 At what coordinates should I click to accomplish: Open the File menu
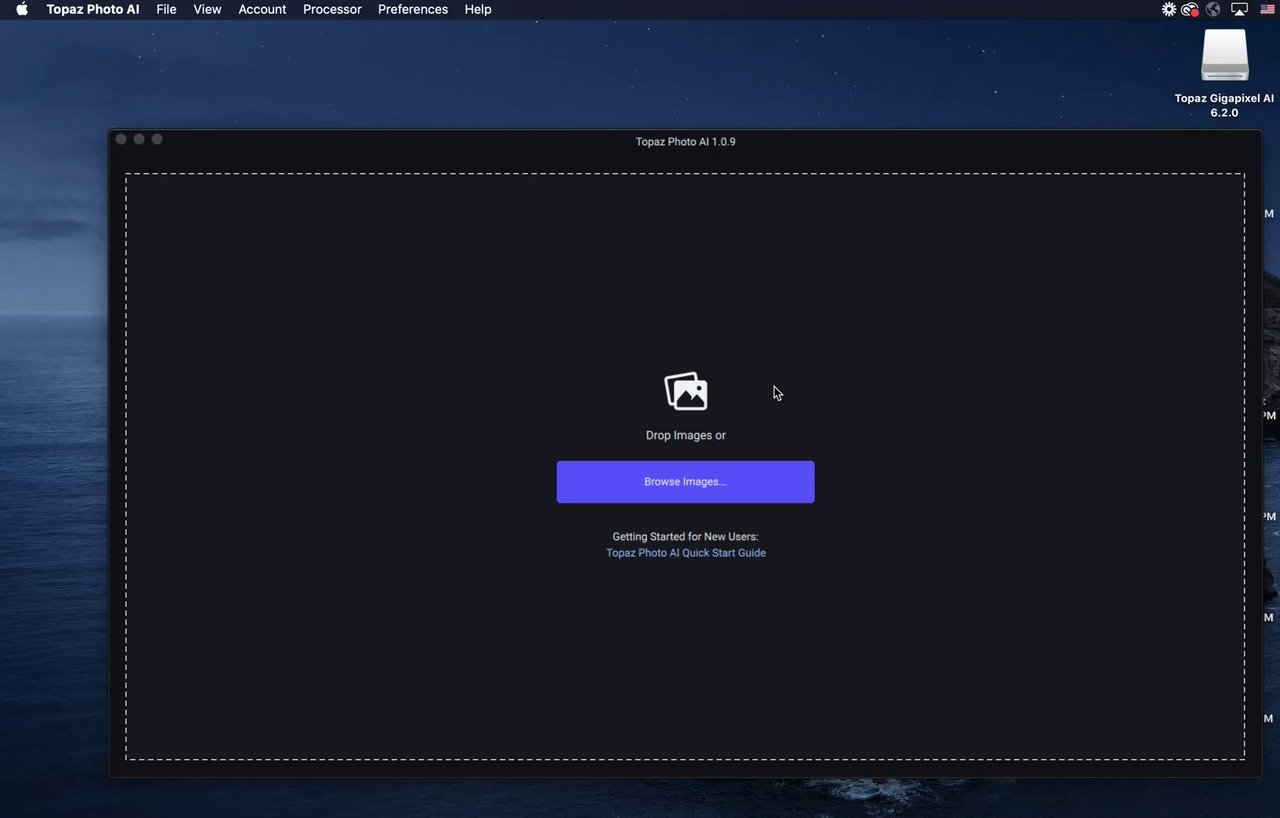(x=166, y=9)
